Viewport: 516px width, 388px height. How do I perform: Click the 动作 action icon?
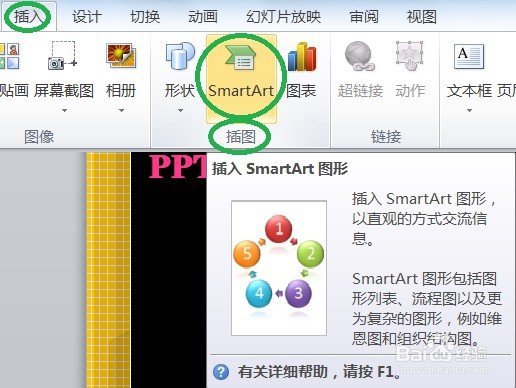click(x=410, y=56)
